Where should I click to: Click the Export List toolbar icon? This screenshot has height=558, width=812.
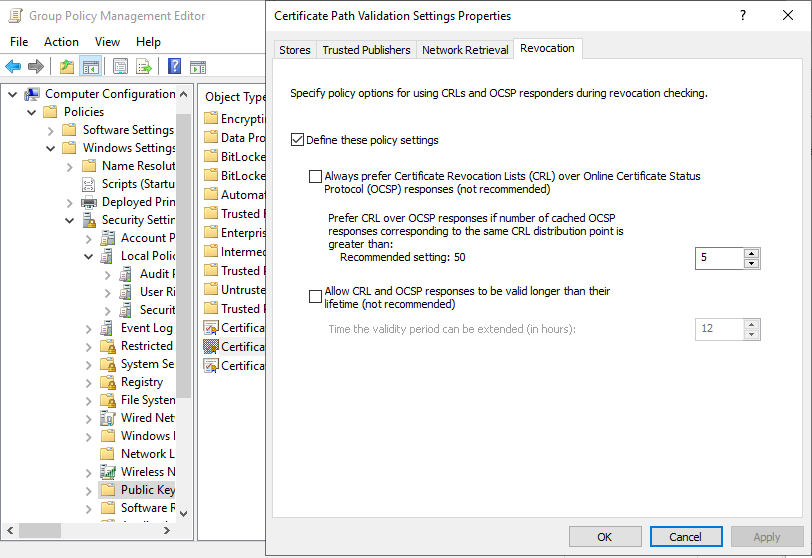click(x=144, y=67)
